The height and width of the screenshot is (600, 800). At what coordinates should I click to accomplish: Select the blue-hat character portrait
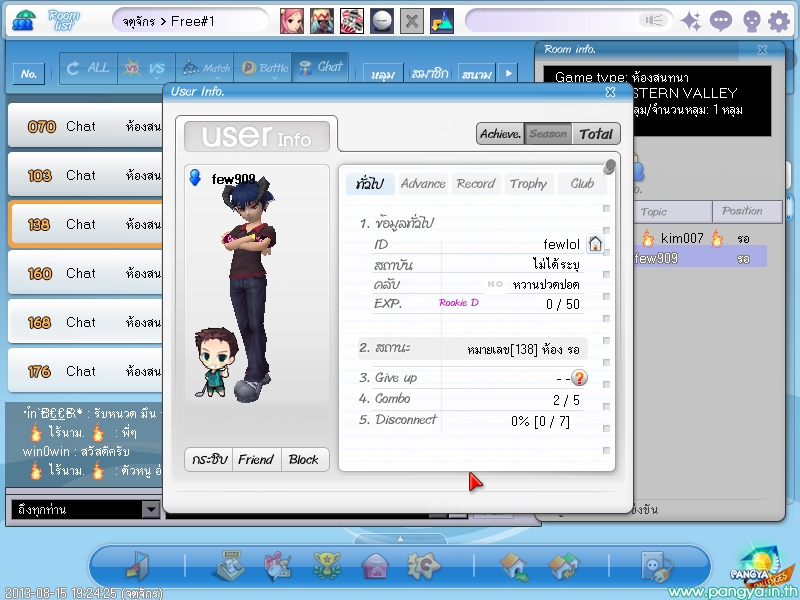point(322,21)
